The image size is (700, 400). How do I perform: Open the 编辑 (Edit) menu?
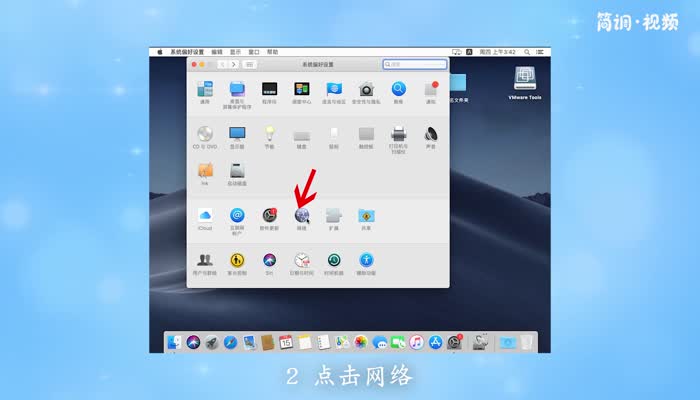[x=217, y=51]
